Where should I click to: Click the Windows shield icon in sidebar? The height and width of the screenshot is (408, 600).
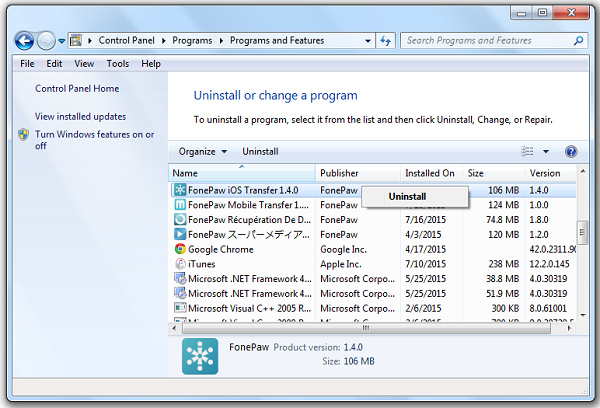tap(24, 134)
